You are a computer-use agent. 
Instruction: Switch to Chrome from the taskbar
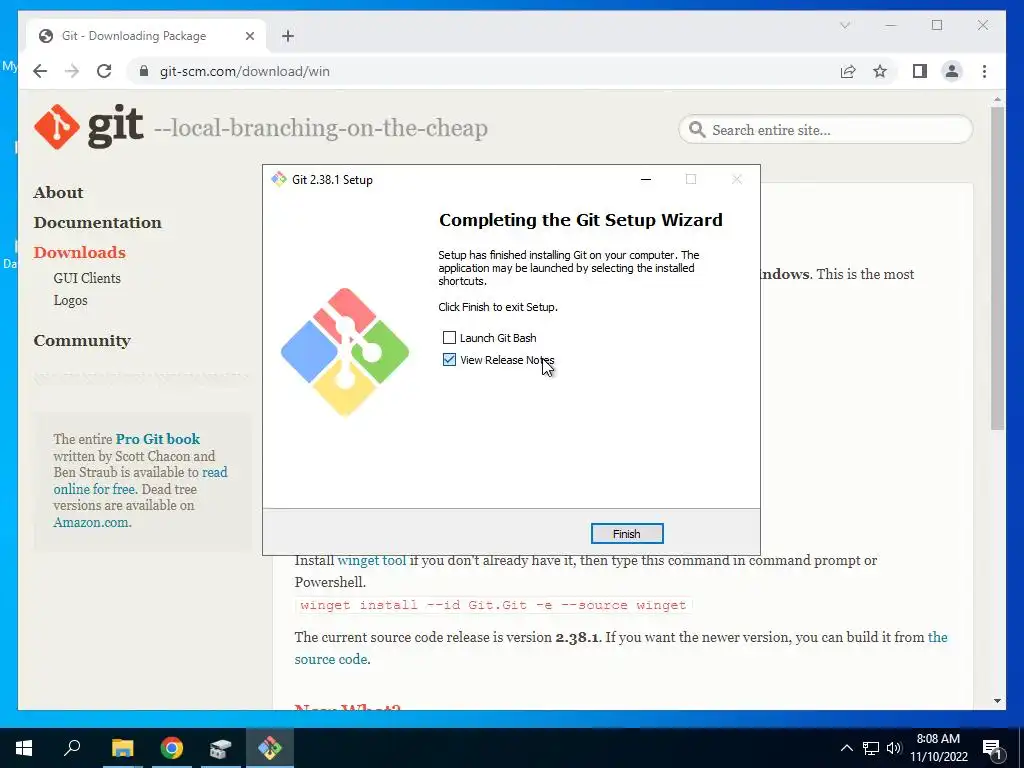(172, 748)
